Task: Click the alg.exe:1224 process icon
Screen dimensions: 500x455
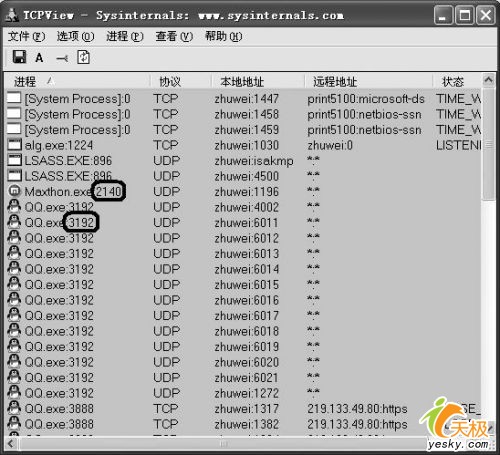Action: tap(14, 145)
